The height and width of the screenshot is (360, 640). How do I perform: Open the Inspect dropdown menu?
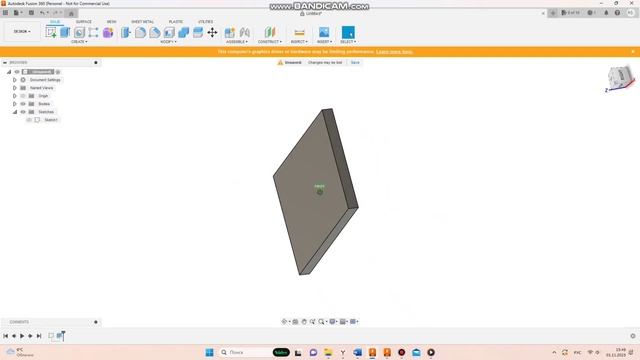(299, 42)
